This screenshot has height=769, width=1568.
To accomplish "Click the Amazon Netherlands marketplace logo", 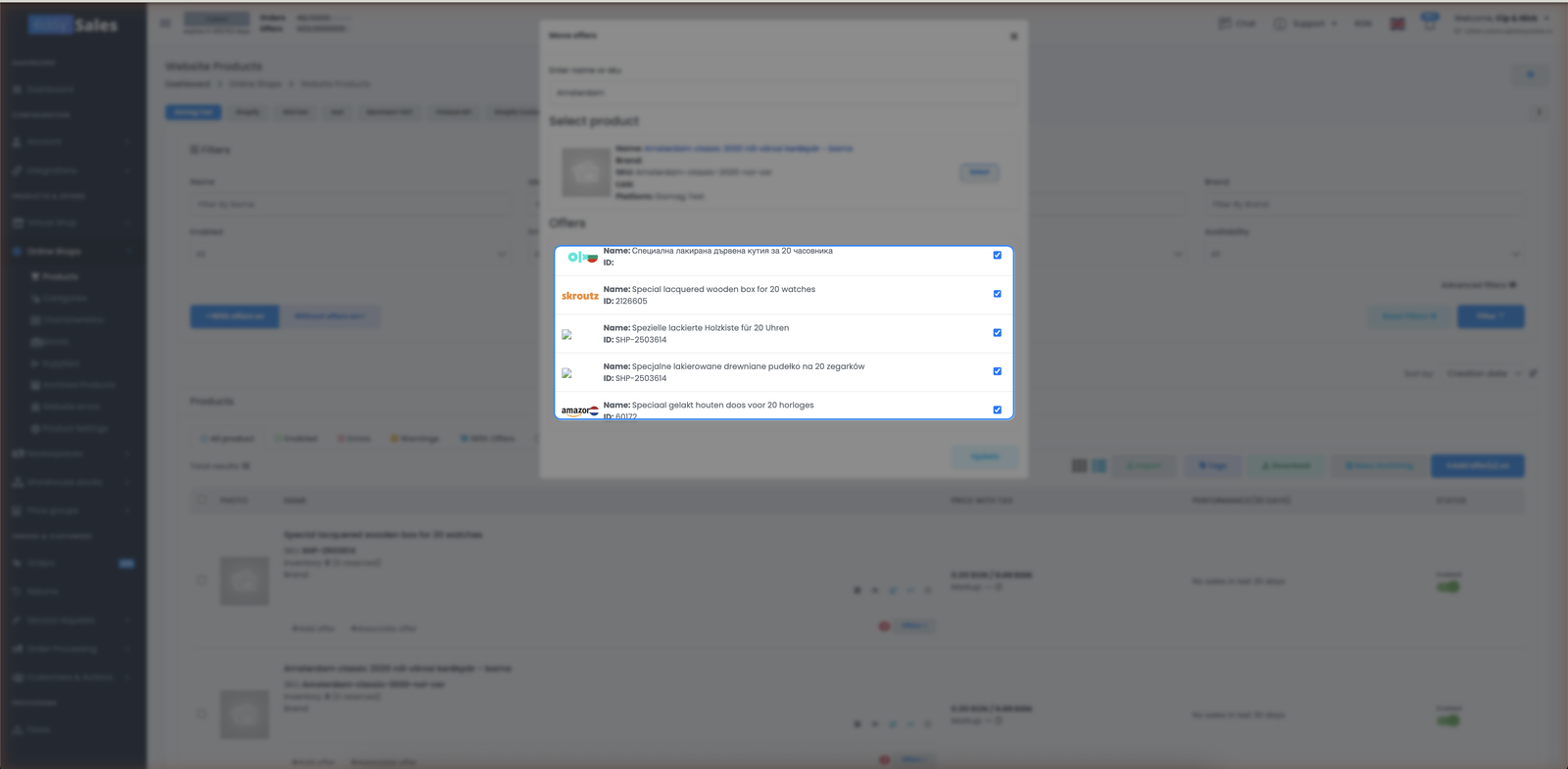I will [x=580, y=410].
